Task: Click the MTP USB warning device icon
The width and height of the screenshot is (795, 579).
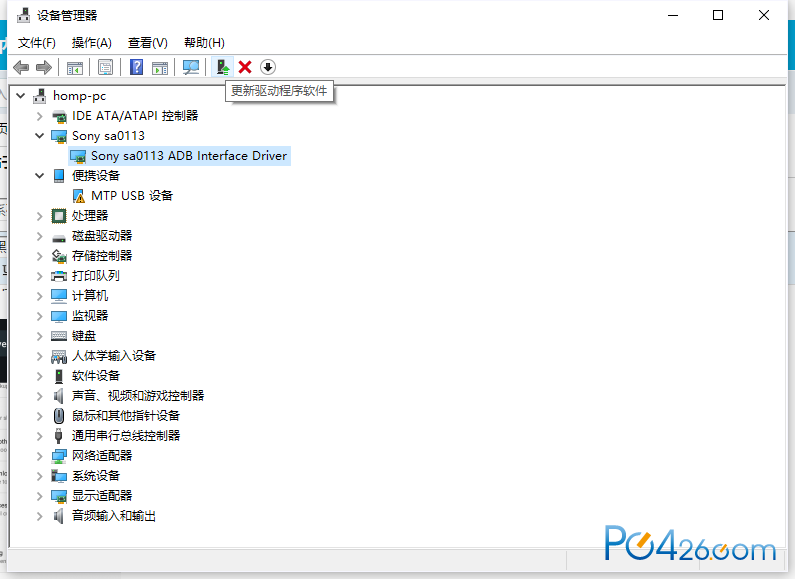Action: (x=79, y=196)
